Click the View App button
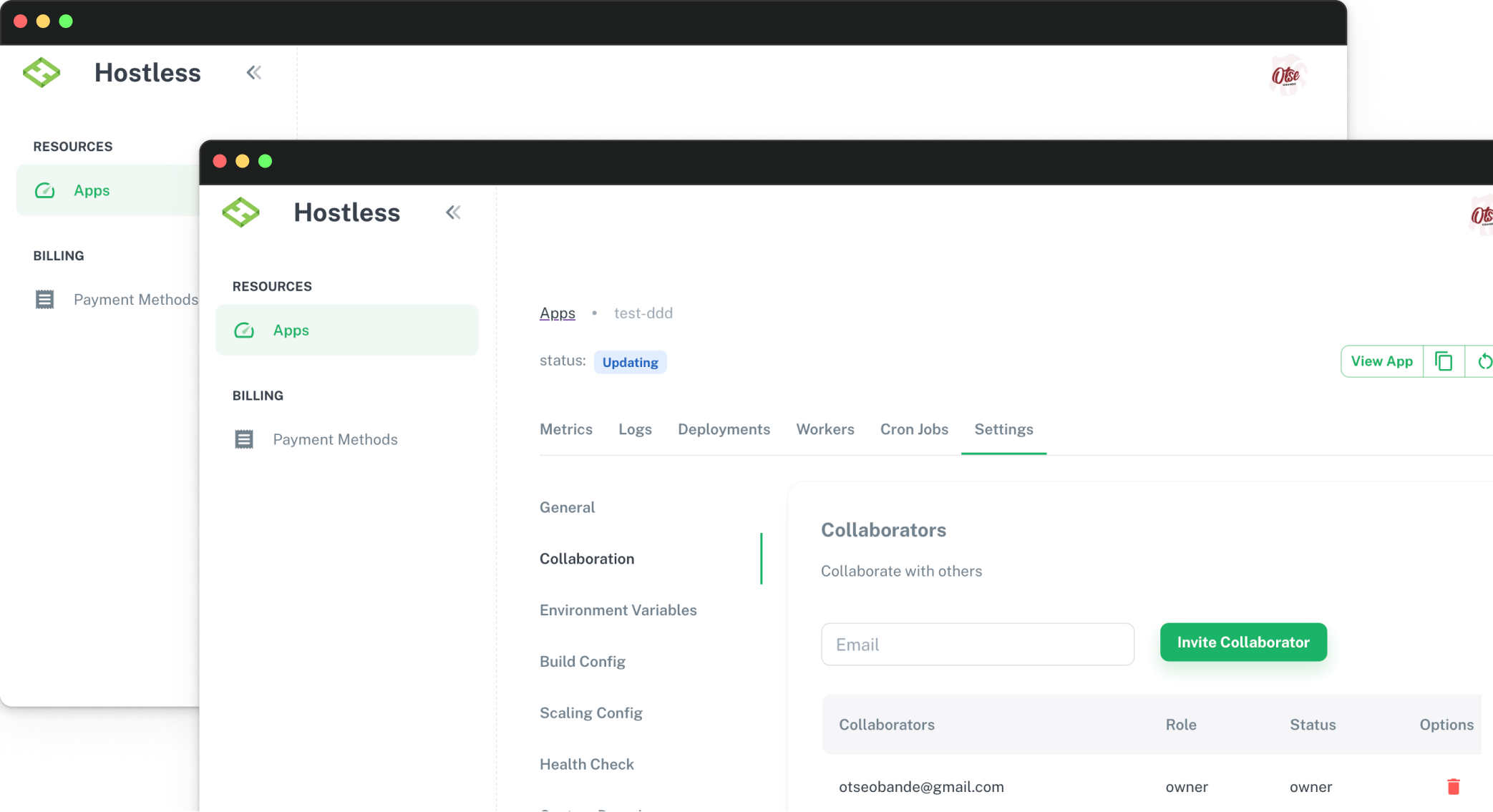The image size is (1493, 812). point(1381,361)
